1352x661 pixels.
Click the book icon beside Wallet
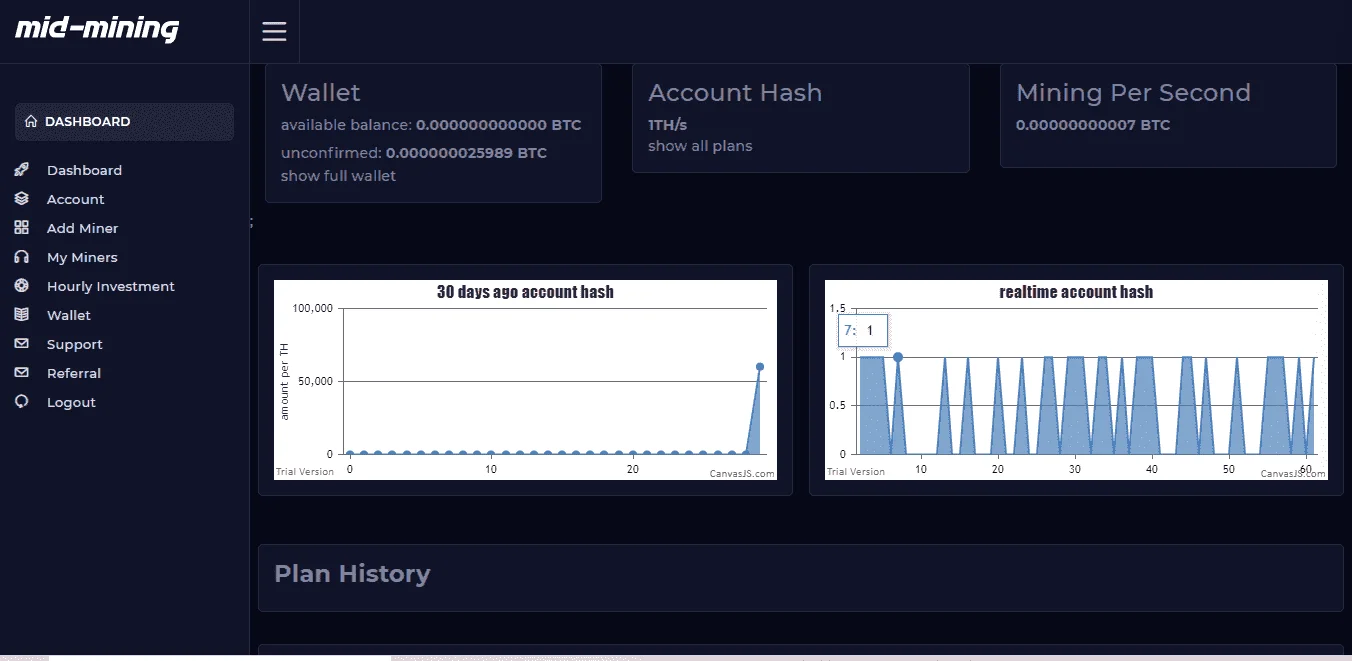click(22, 315)
